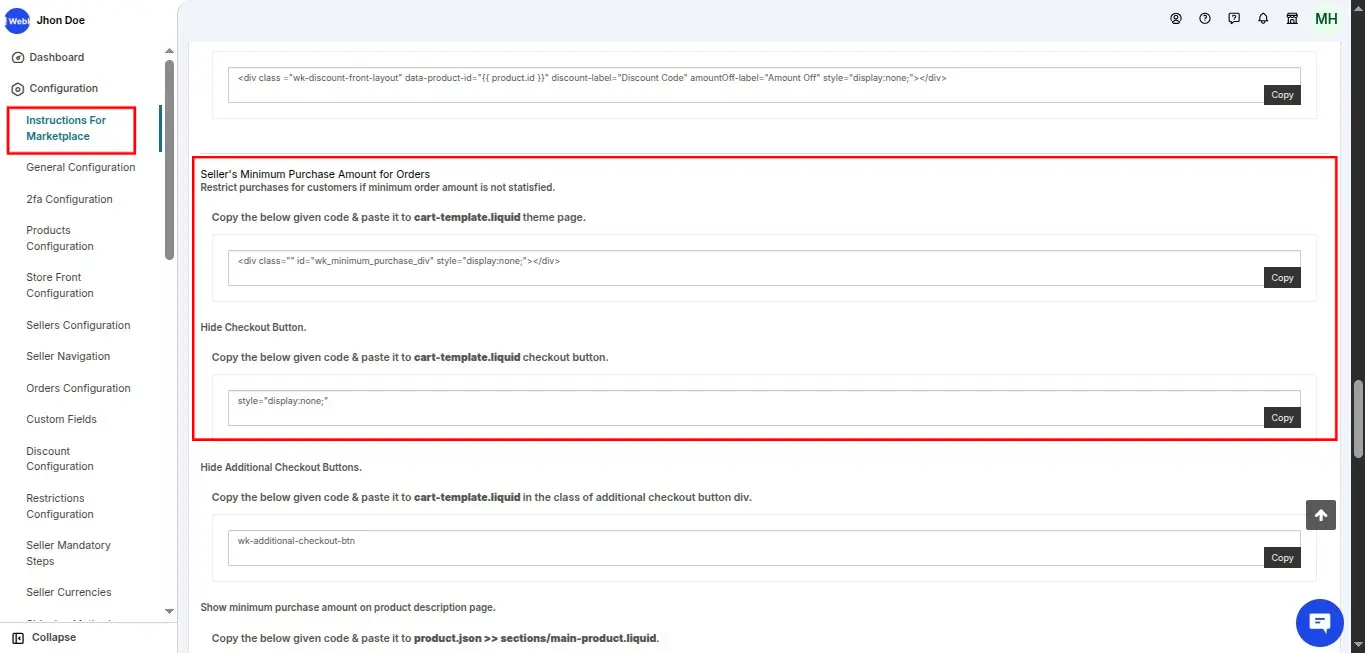Screen dimensions: 1365x653
Task: Open Products Configuration
Action: [x=60, y=238]
